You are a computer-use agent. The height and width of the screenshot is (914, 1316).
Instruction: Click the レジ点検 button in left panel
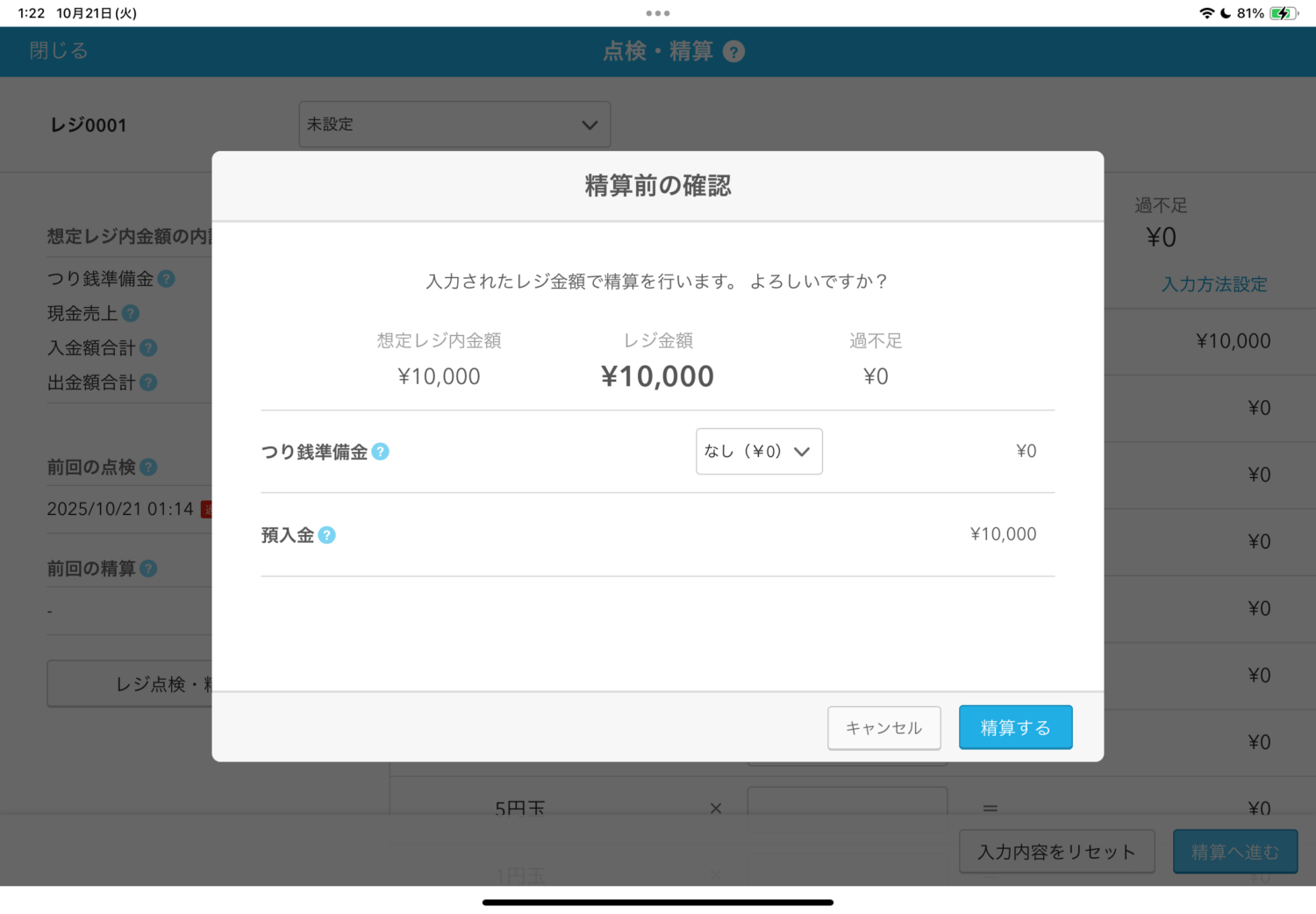(130, 684)
